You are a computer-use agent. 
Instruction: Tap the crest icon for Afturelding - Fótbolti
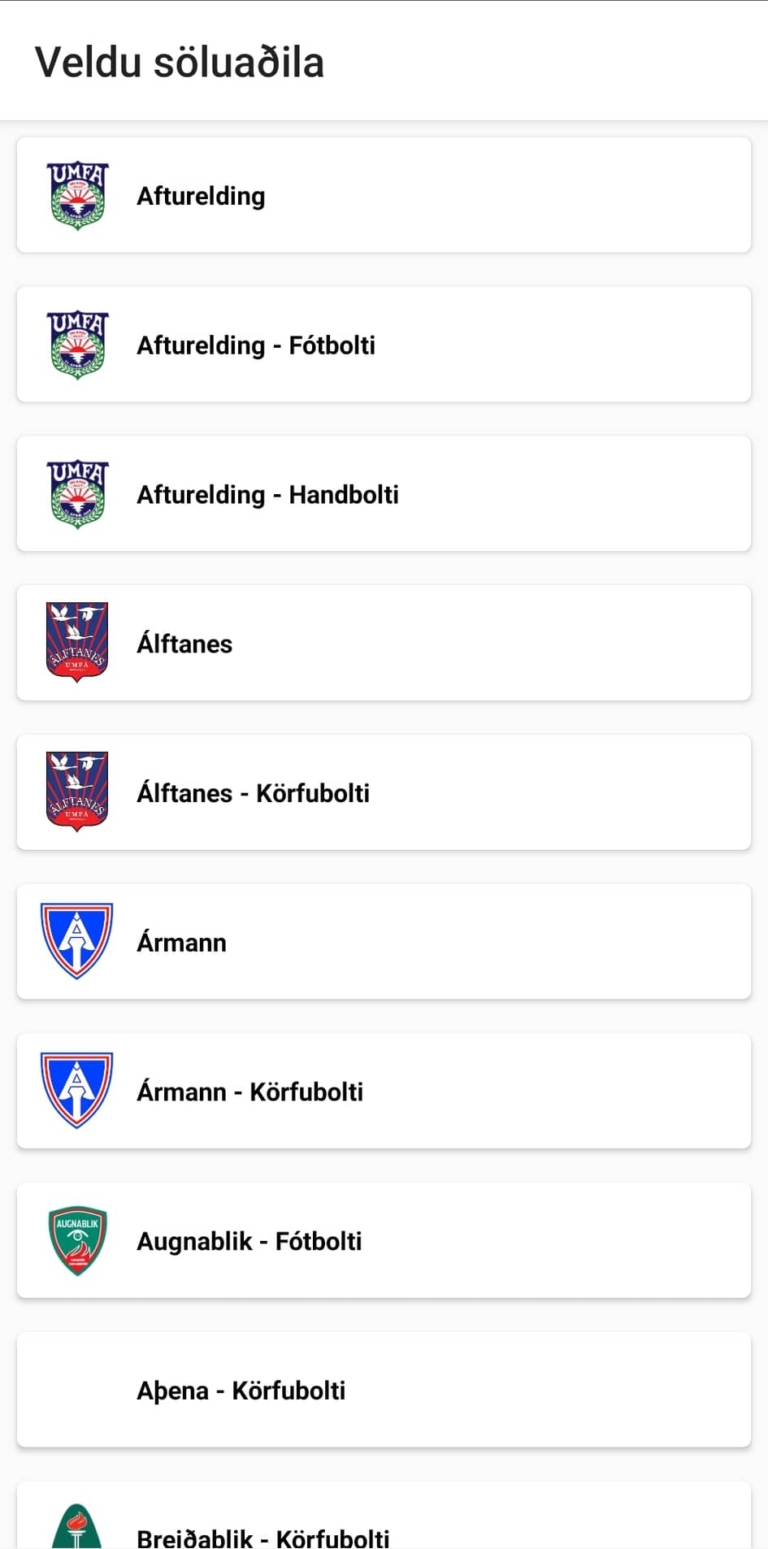77,344
